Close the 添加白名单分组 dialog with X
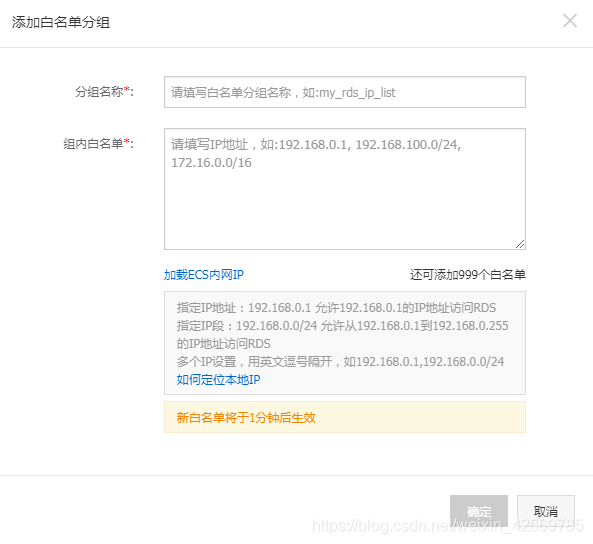593x544 pixels. (570, 21)
